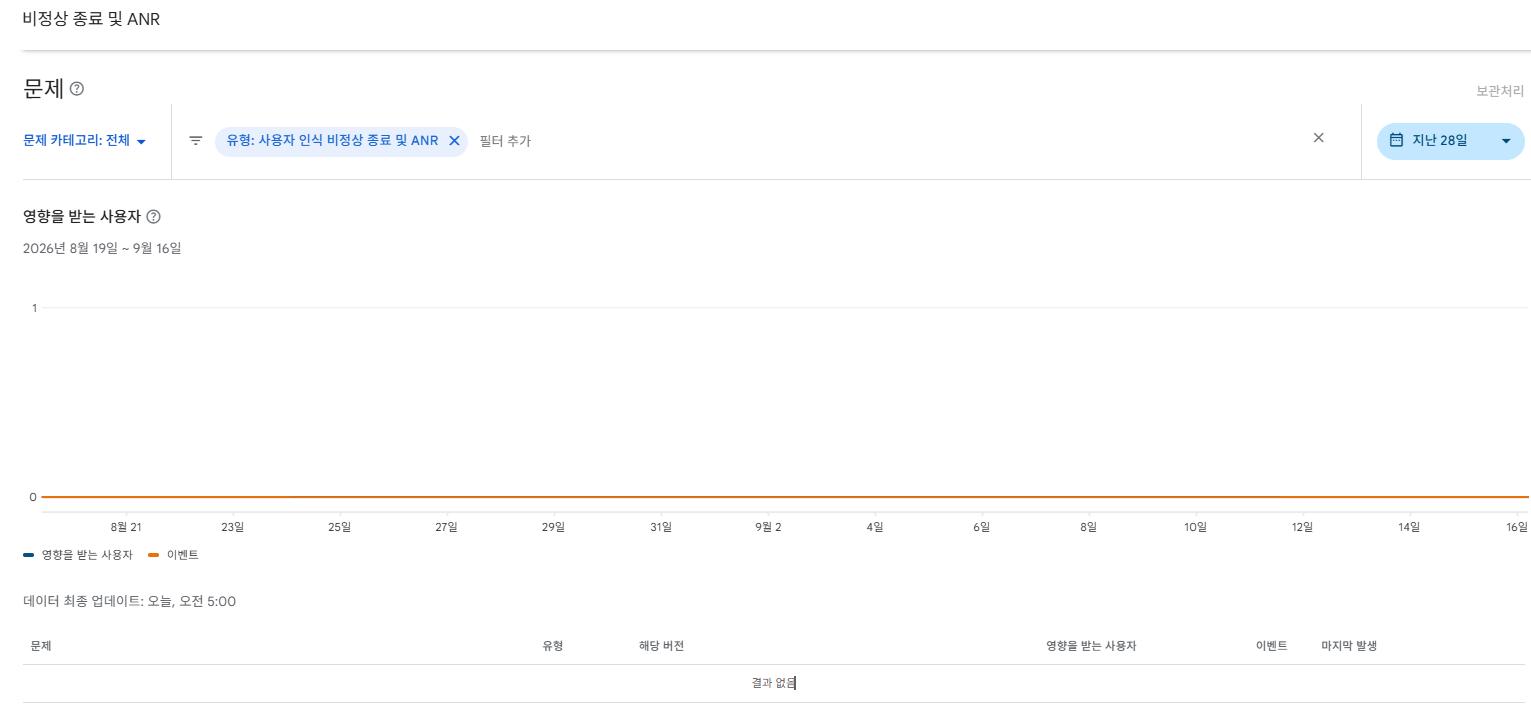Click calendar icon in date range button

click(1396, 140)
